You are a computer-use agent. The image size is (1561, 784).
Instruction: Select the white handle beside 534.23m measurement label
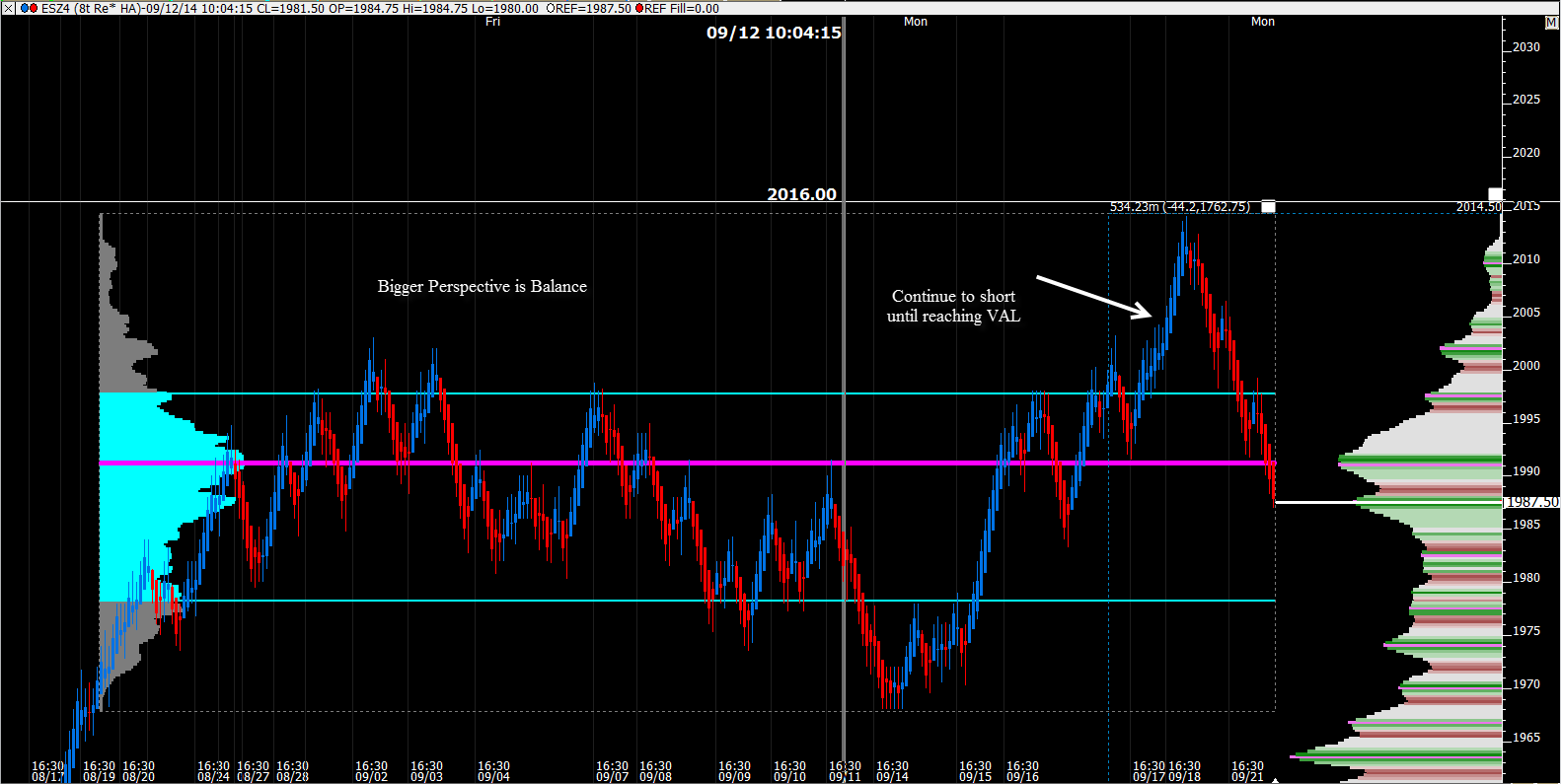click(1268, 207)
